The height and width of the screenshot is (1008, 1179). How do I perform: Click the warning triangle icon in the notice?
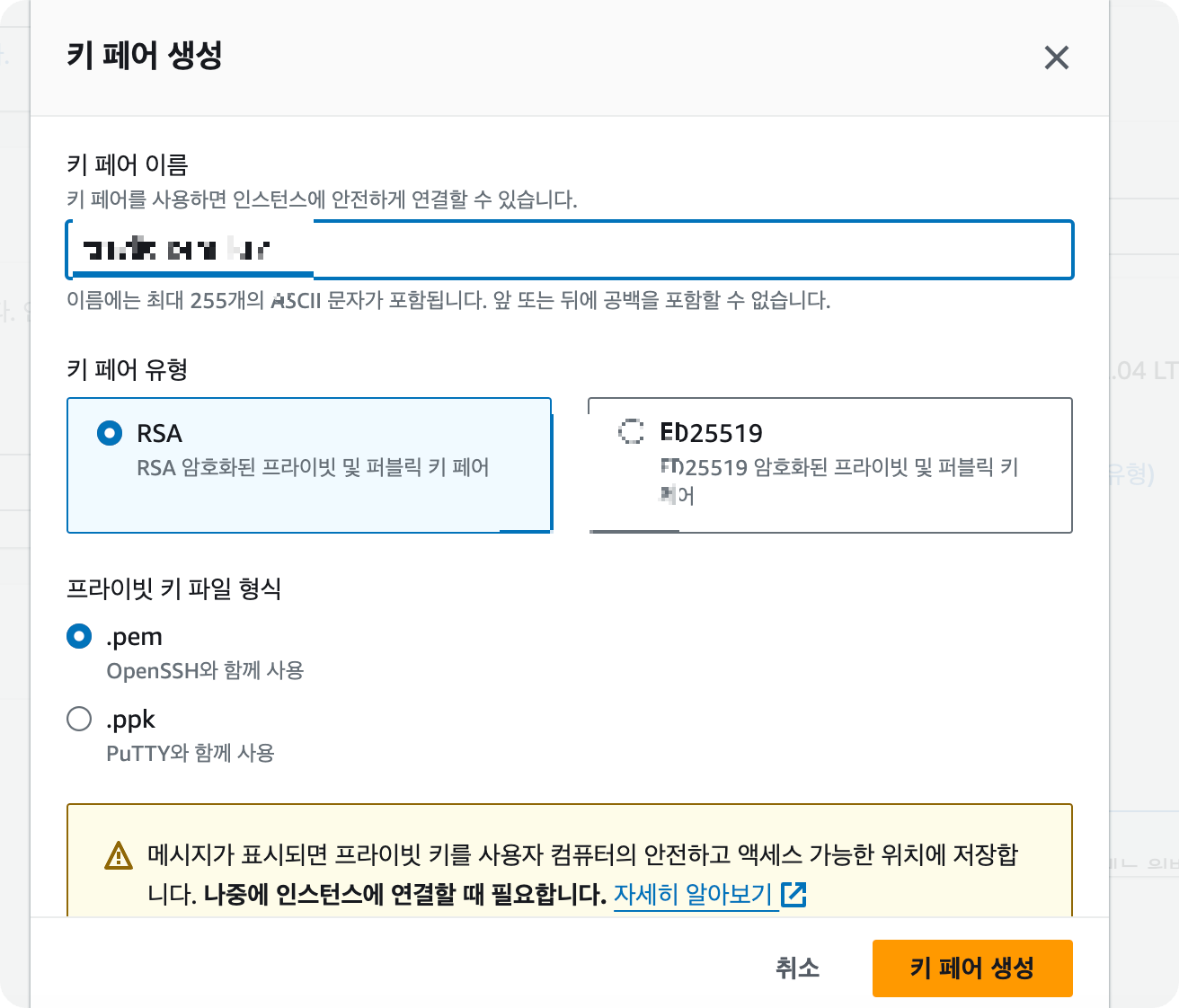(x=119, y=855)
